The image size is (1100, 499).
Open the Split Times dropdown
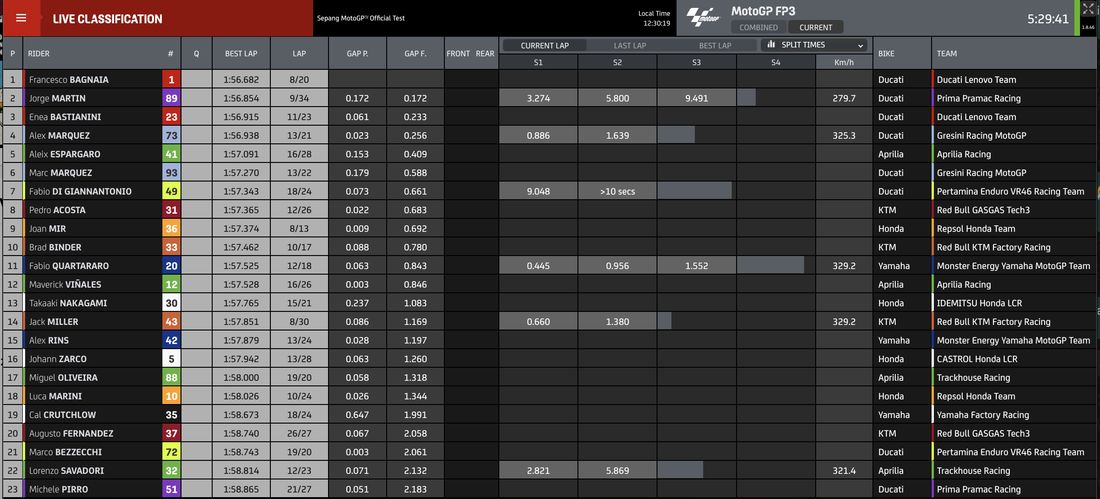814,45
